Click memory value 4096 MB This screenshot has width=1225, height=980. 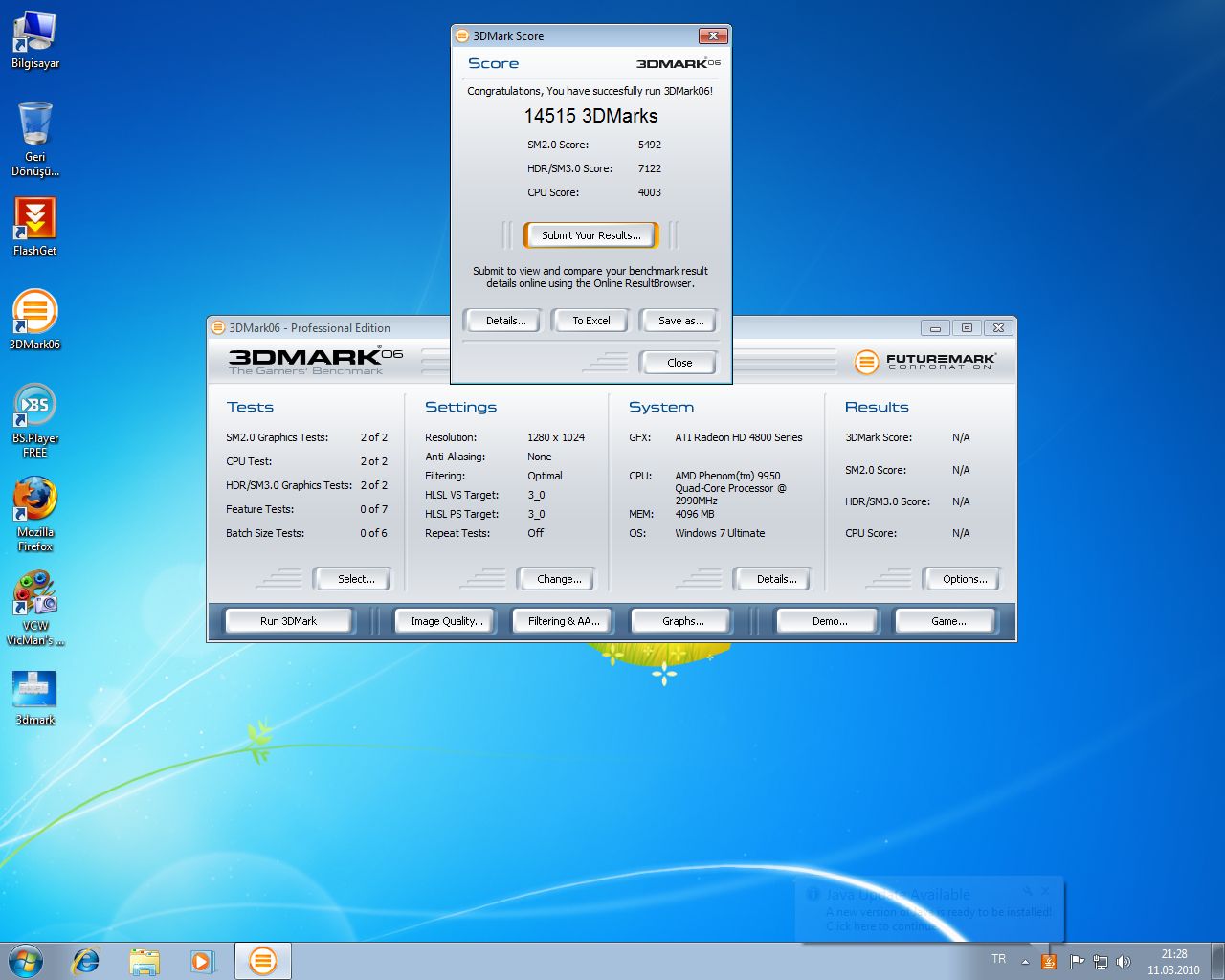click(695, 514)
